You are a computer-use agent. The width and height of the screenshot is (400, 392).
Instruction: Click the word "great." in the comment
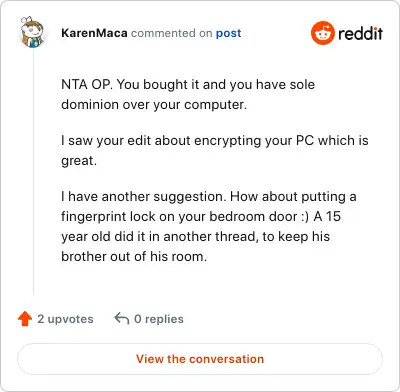tap(79, 161)
